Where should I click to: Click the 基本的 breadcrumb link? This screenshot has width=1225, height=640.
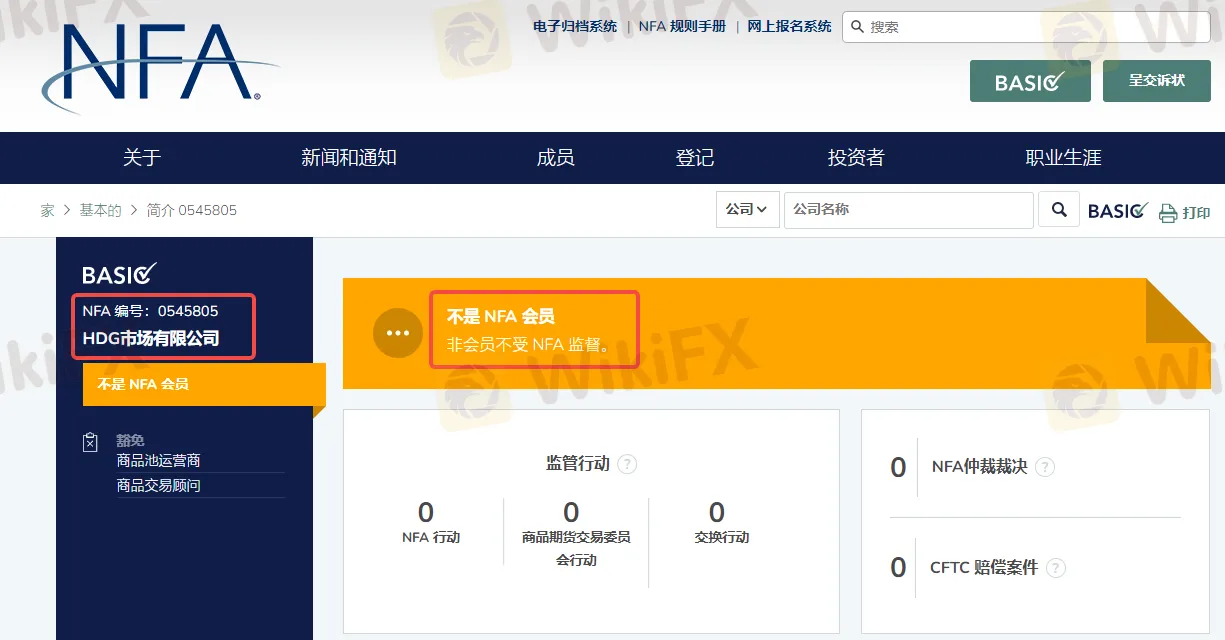click(100, 210)
